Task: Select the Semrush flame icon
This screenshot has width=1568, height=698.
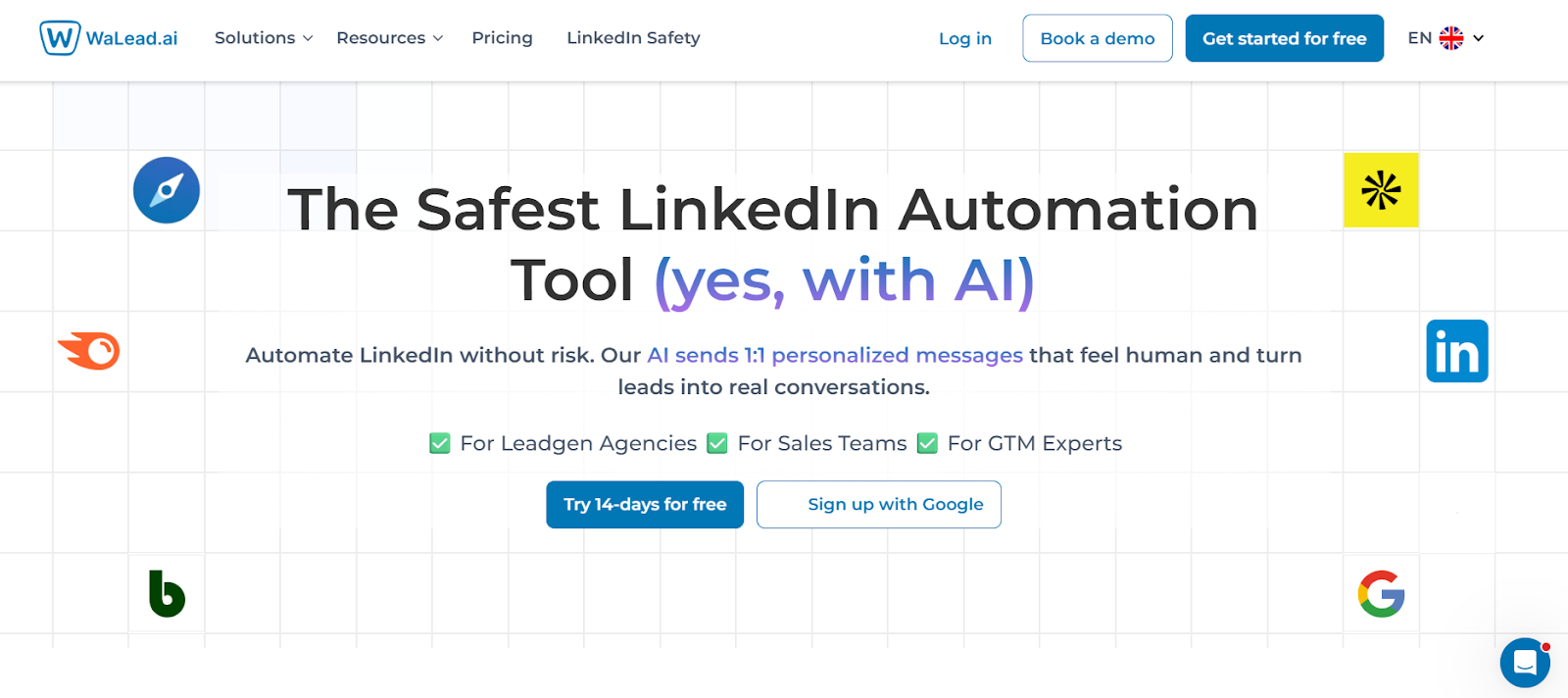Action: [86, 350]
